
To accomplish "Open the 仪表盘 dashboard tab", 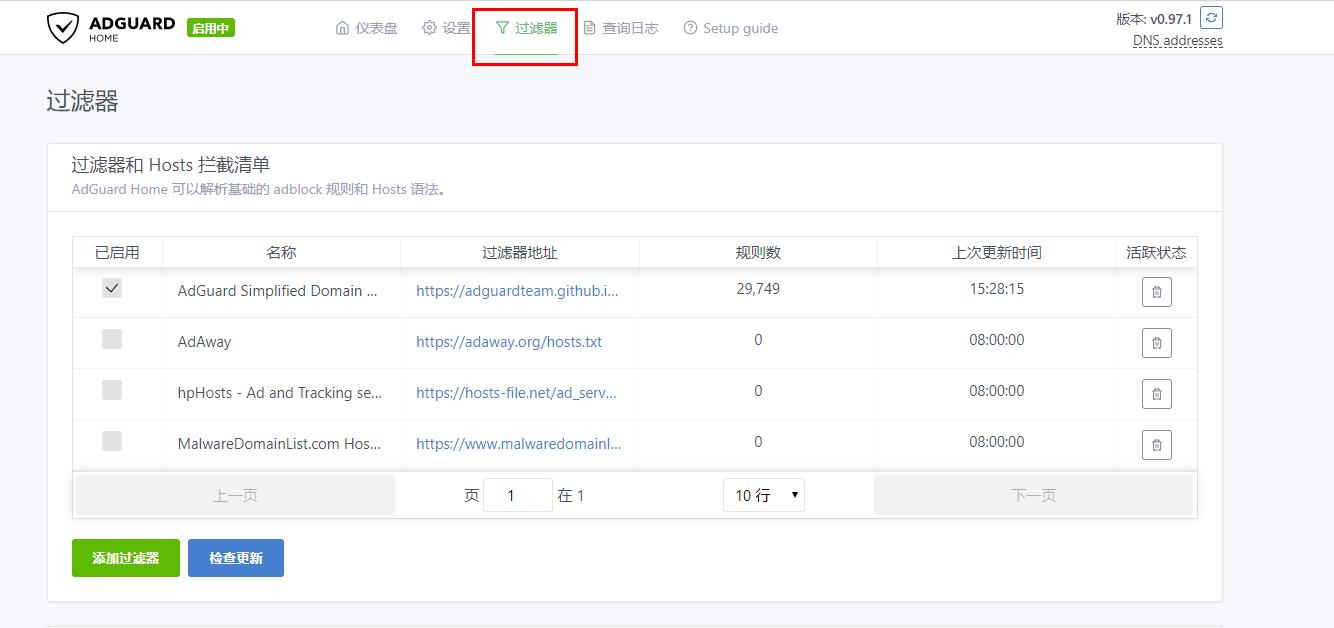I will pyautogui.click(x=367, y=28).
